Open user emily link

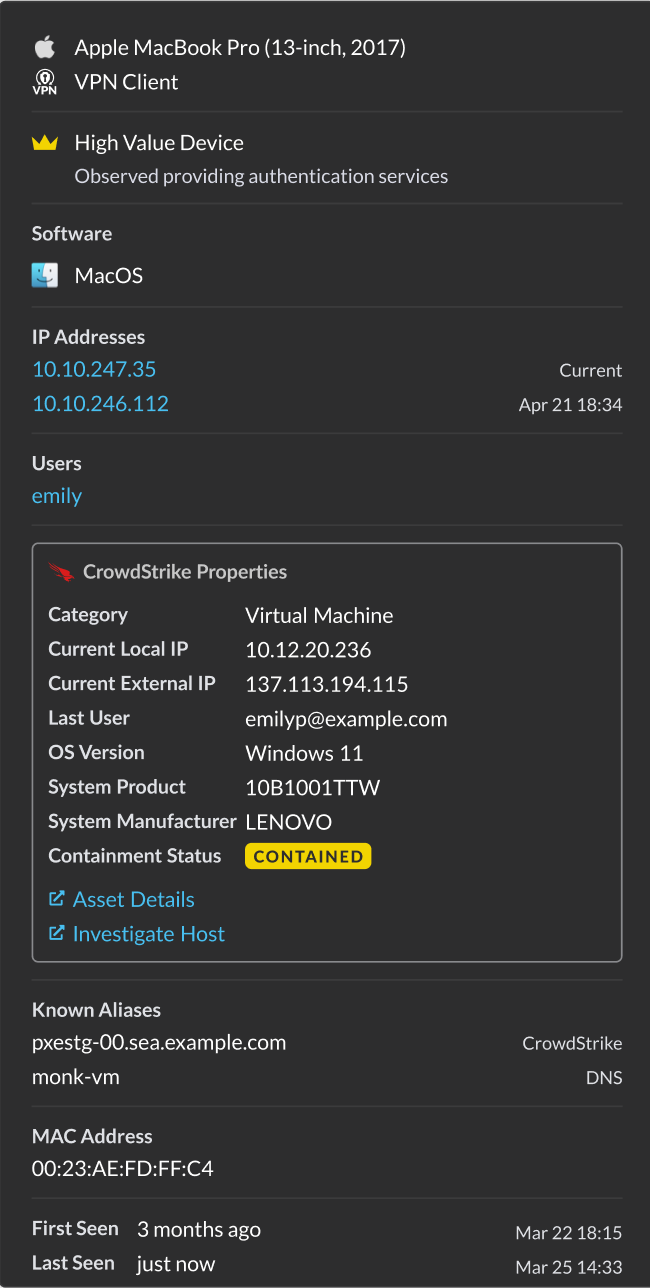(x=57, y=495)
